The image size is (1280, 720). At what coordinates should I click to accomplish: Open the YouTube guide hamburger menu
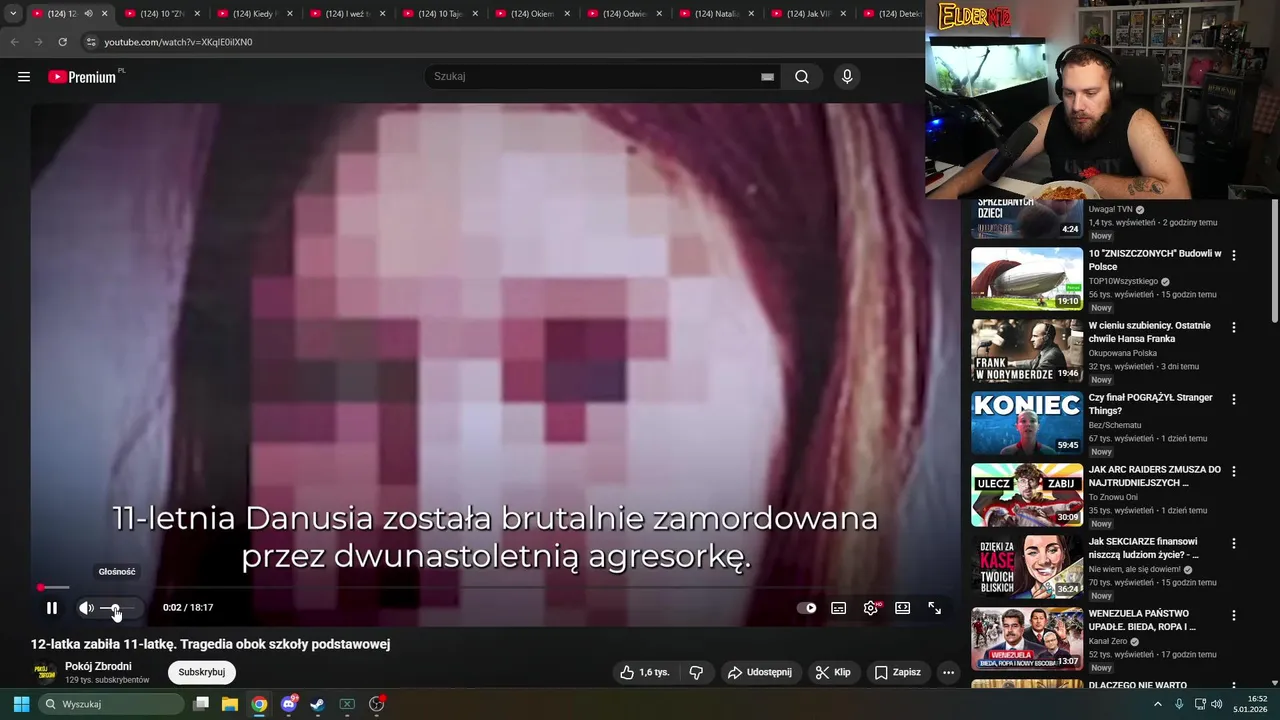[x=24, y=77]
